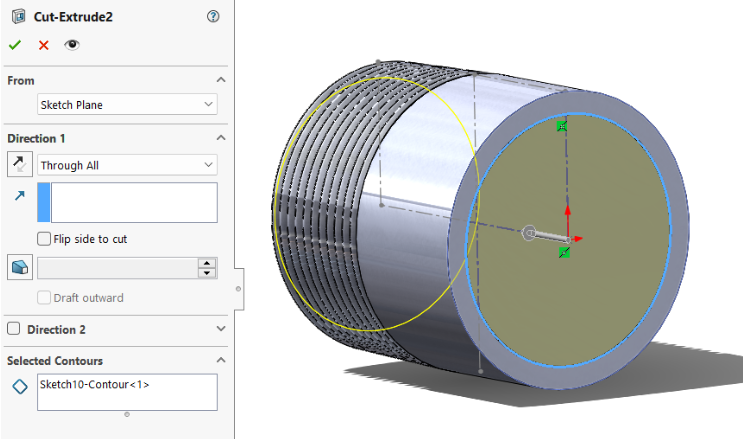Click the Selected Contours diamond icon
Image resolution: width=743 pixels, height=439 pixels.
(19, 388)
